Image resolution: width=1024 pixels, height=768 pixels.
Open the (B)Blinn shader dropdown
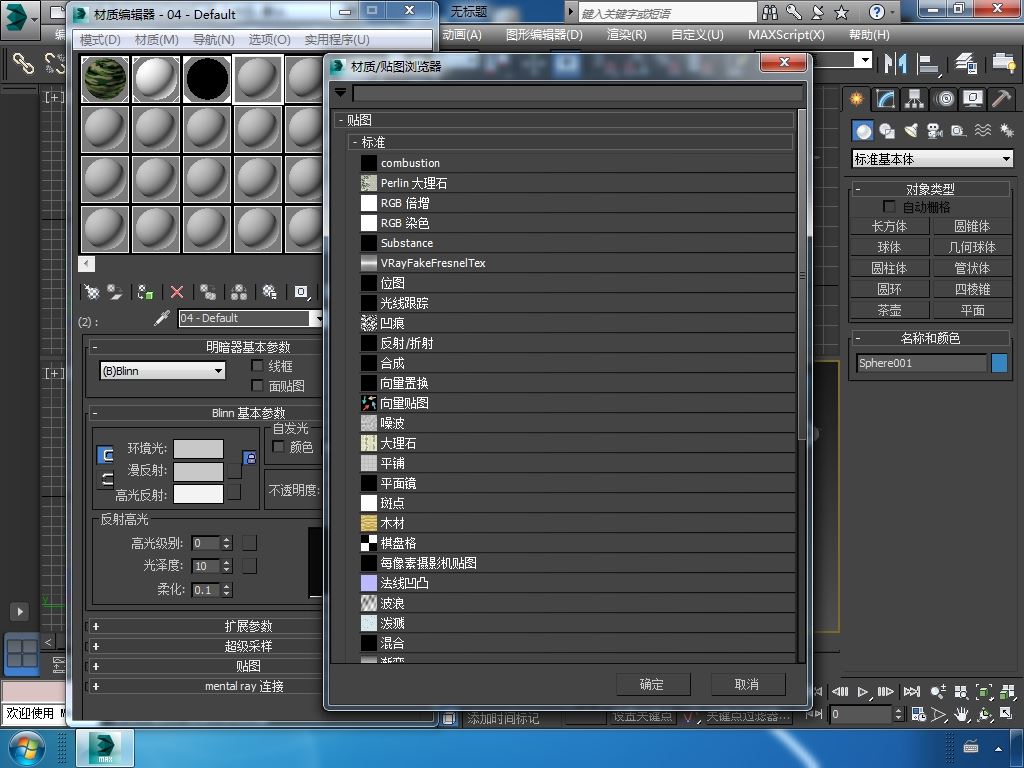163,371
